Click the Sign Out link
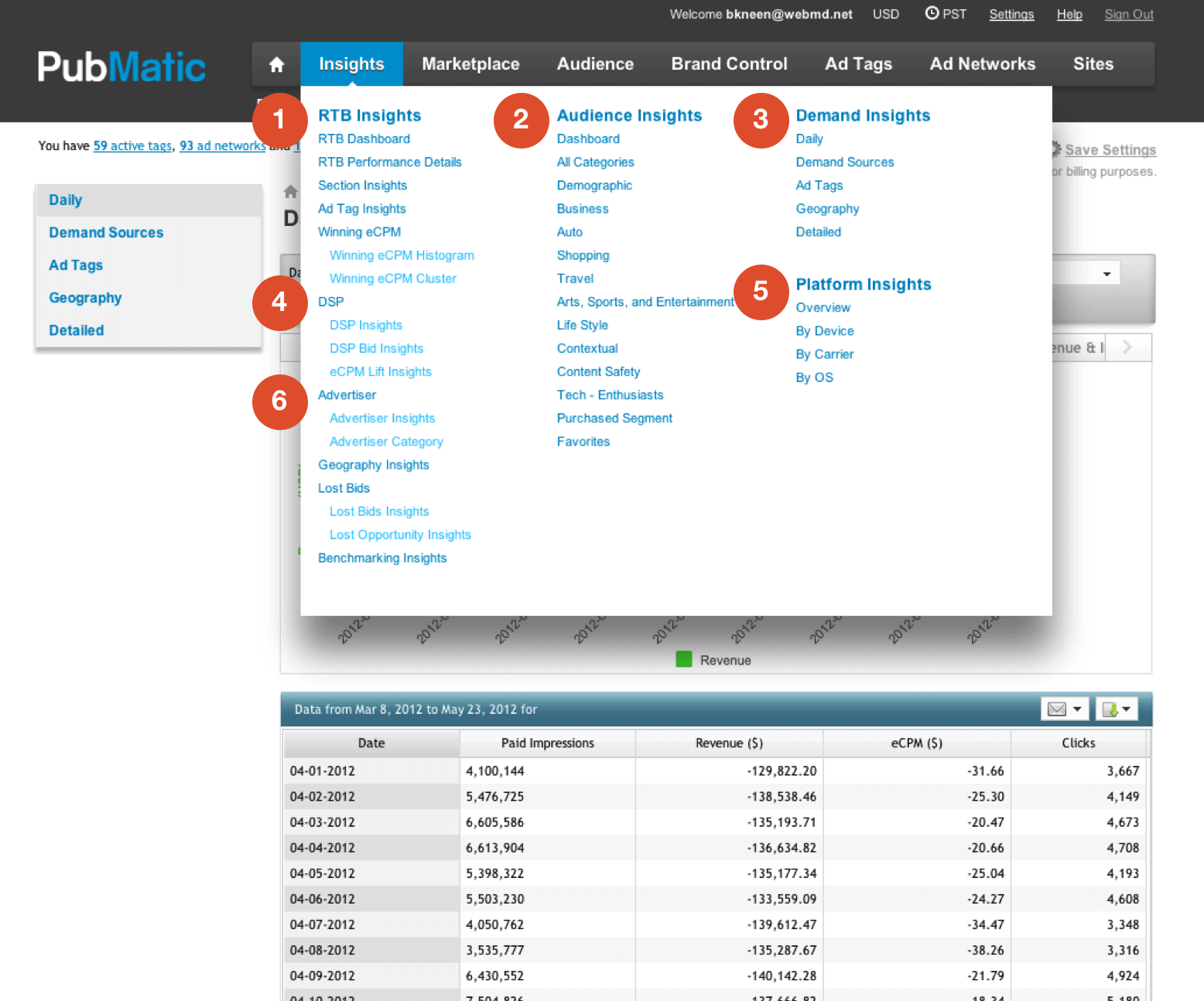 (x=1128, y=15)
